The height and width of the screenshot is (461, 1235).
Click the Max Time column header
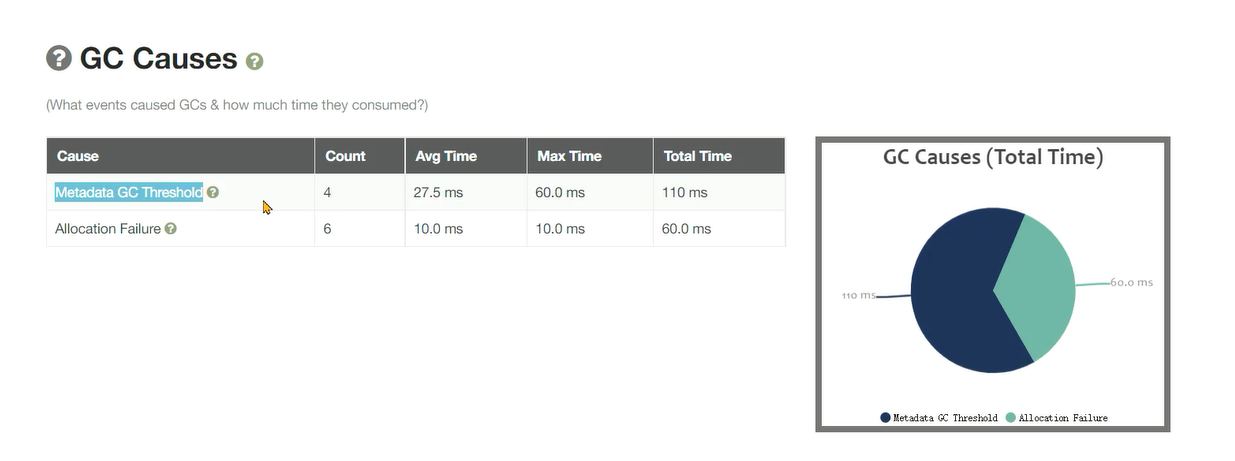click(x=569, y=156)
